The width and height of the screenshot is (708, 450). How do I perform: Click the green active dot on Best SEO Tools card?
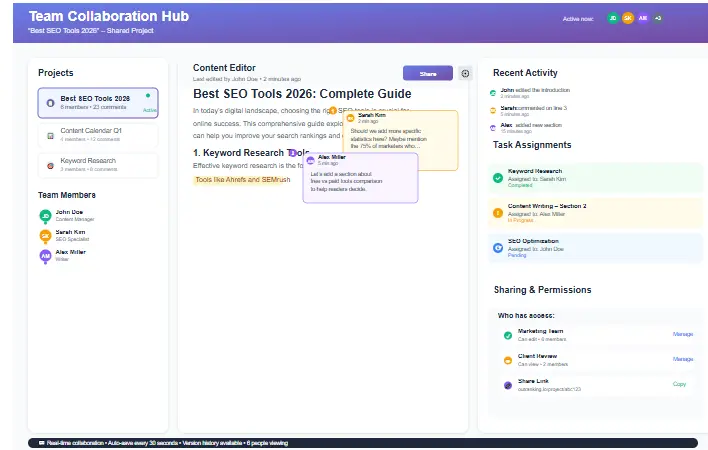point(148,95)
